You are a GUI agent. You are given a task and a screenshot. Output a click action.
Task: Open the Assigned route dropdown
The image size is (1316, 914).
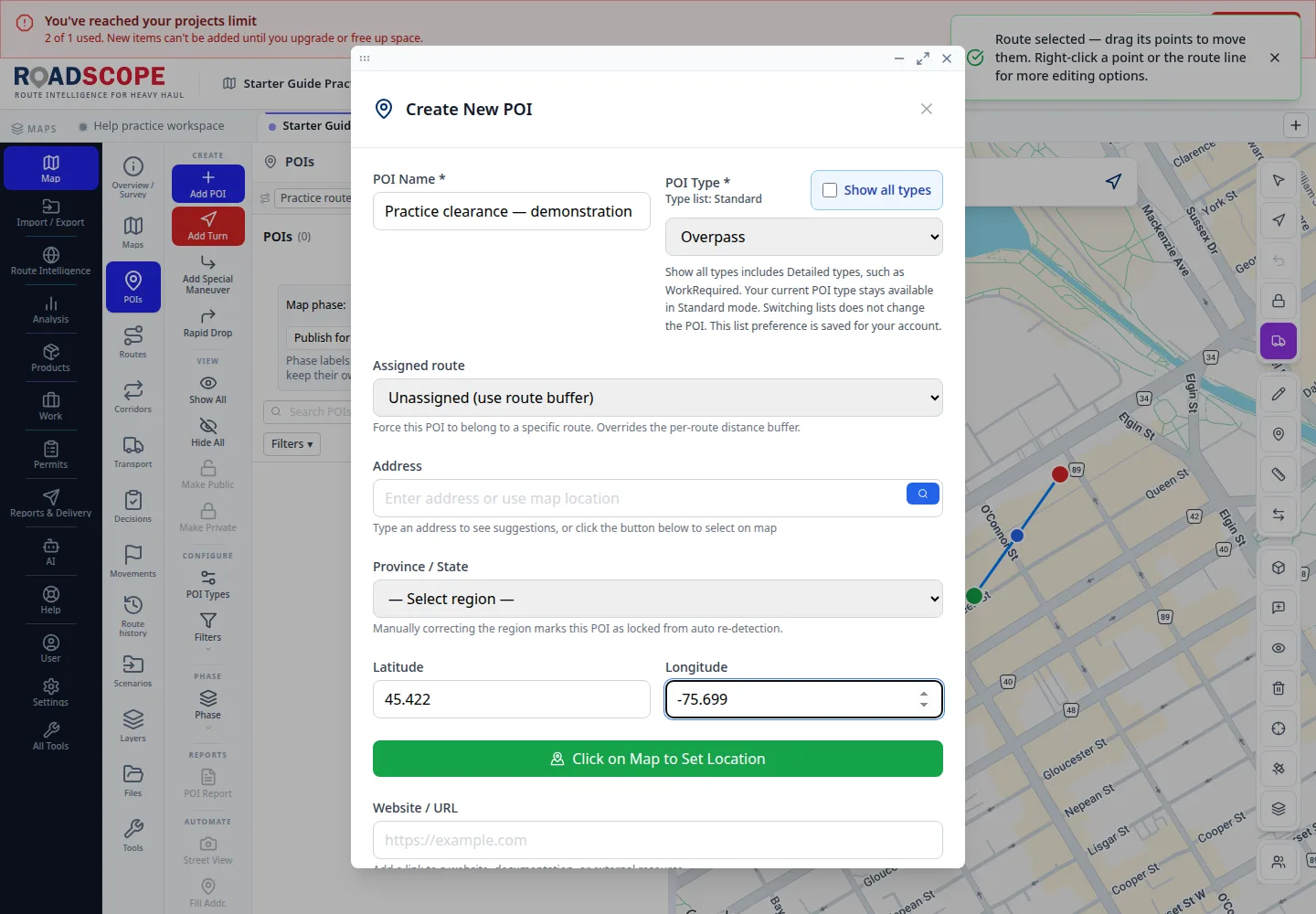658,398
